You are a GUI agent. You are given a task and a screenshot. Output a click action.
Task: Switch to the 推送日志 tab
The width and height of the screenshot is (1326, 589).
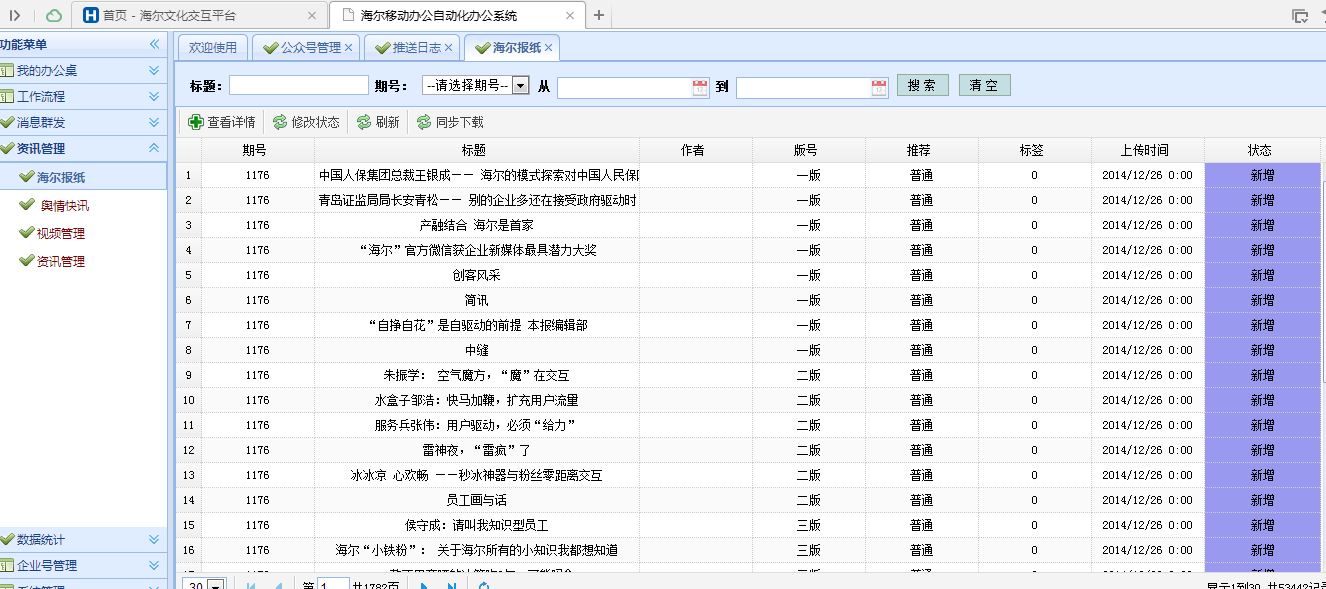point(410,47)
